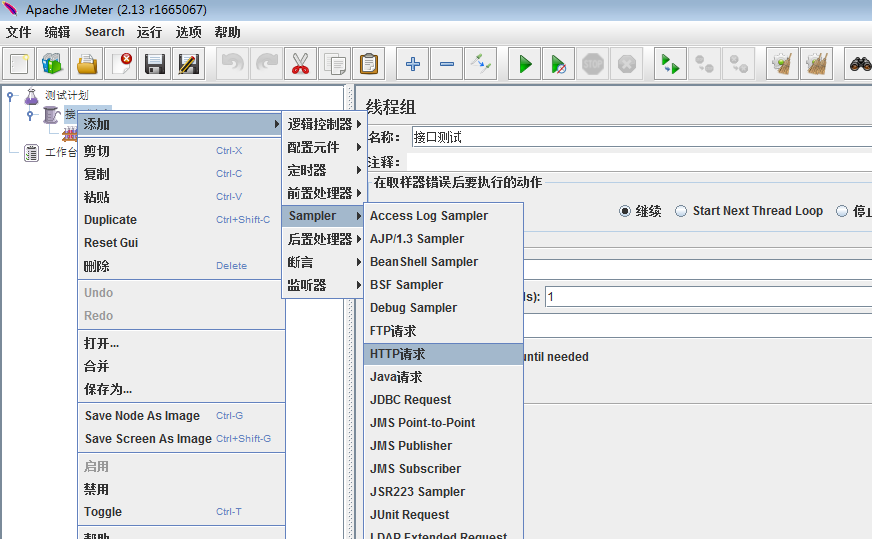Click 保存为... in context menu
Viewport: 872px width, 539px height.
click(x=180, y=389)
